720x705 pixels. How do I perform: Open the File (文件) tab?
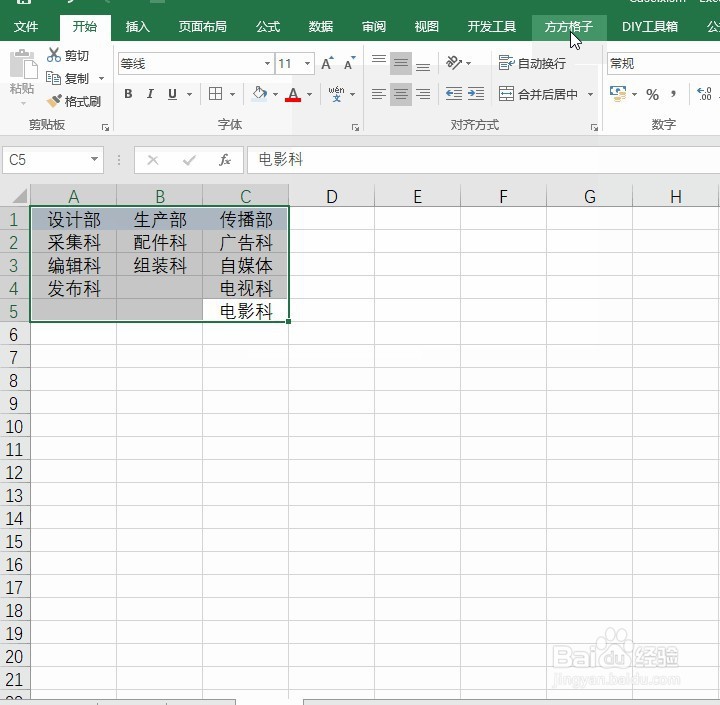tap(26, 27)
